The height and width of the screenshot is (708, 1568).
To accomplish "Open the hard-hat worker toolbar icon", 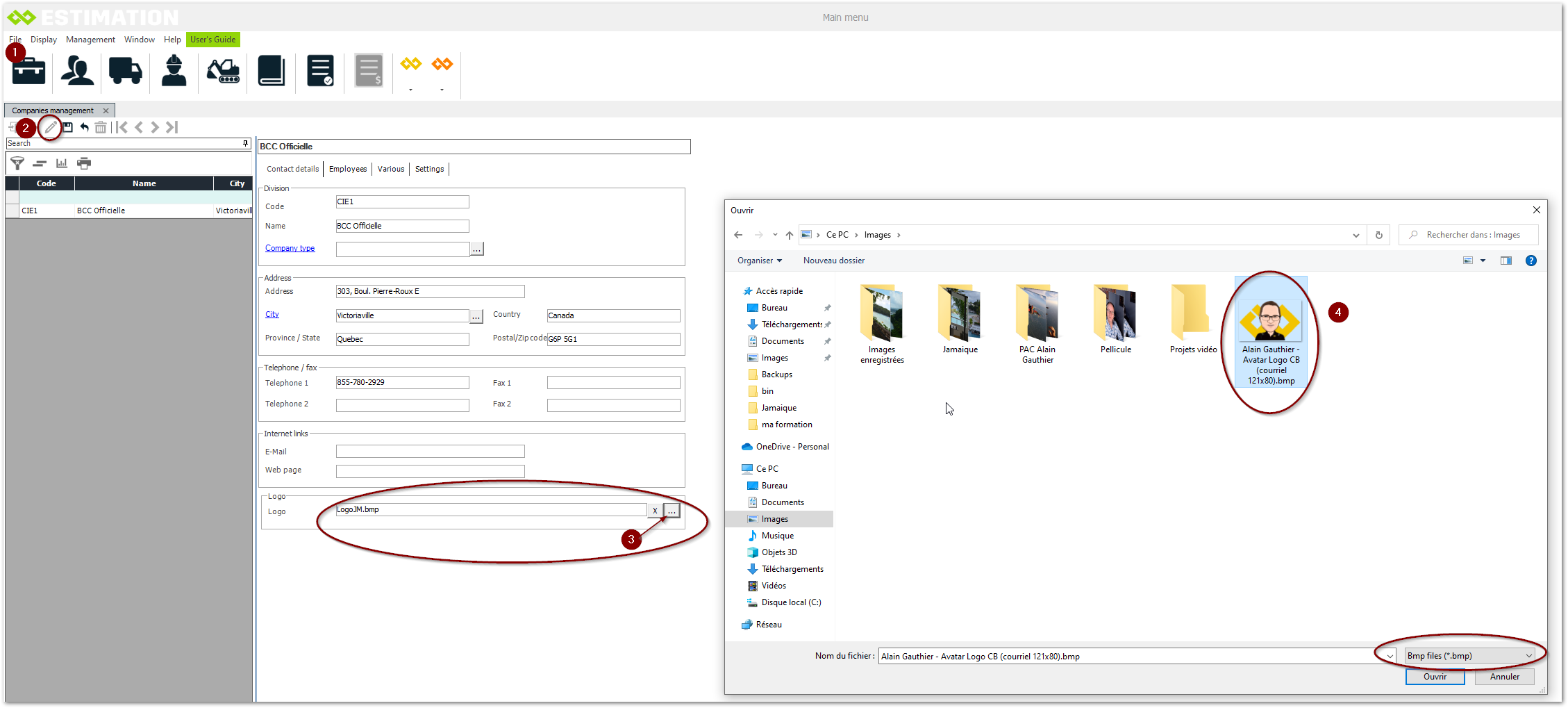I will pyautogui.click(x=174, y=71).
